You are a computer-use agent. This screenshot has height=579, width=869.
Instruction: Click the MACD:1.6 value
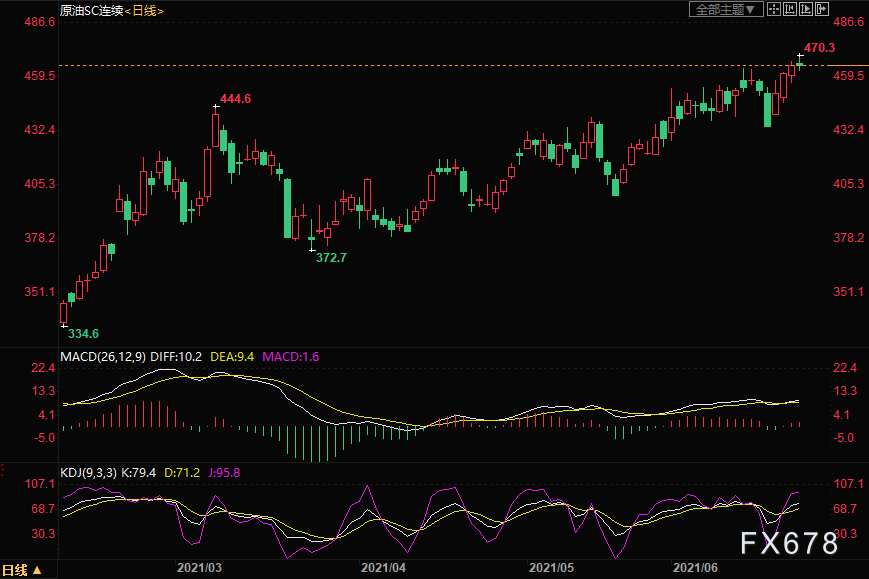290,357
